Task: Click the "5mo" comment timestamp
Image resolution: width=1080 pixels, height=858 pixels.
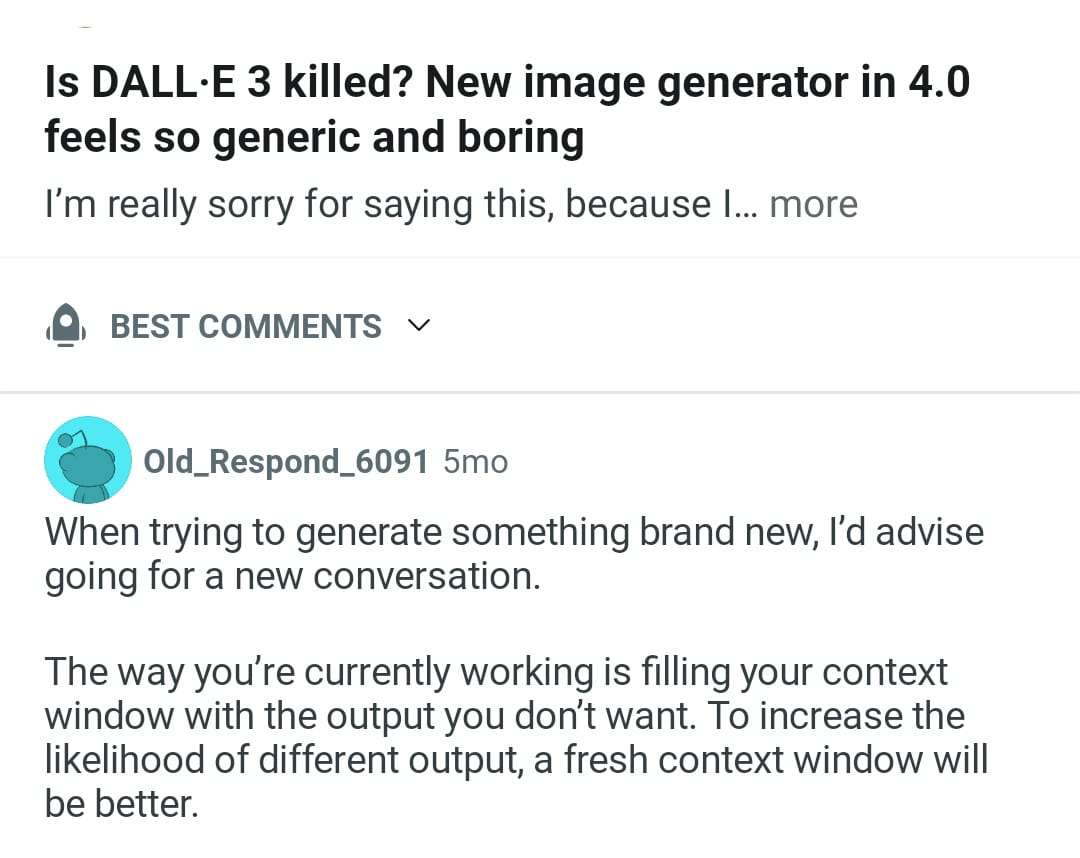Action: 475,461
